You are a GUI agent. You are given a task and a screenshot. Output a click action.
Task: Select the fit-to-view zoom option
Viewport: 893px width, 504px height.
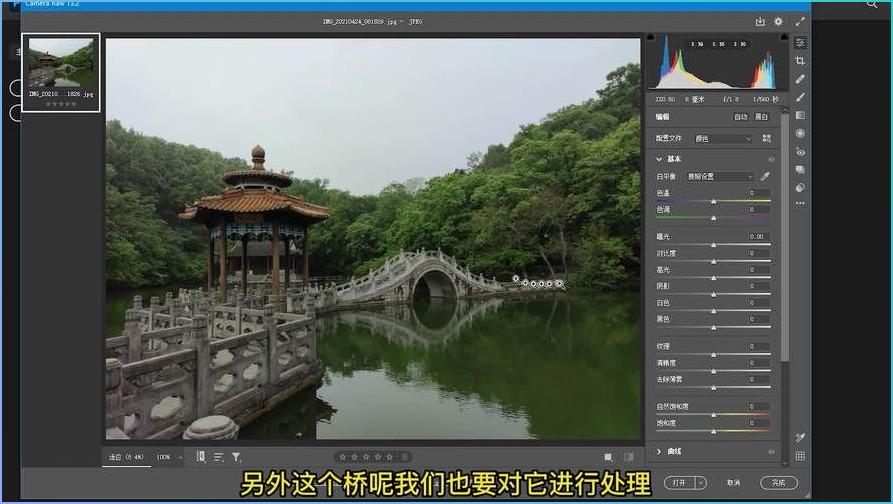[126, 457]
